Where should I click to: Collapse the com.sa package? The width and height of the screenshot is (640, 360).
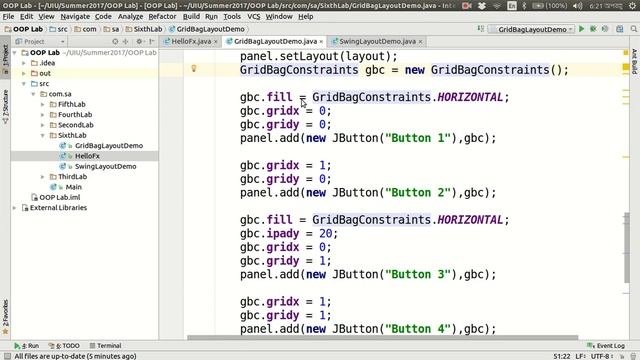(x=33, y=94)
